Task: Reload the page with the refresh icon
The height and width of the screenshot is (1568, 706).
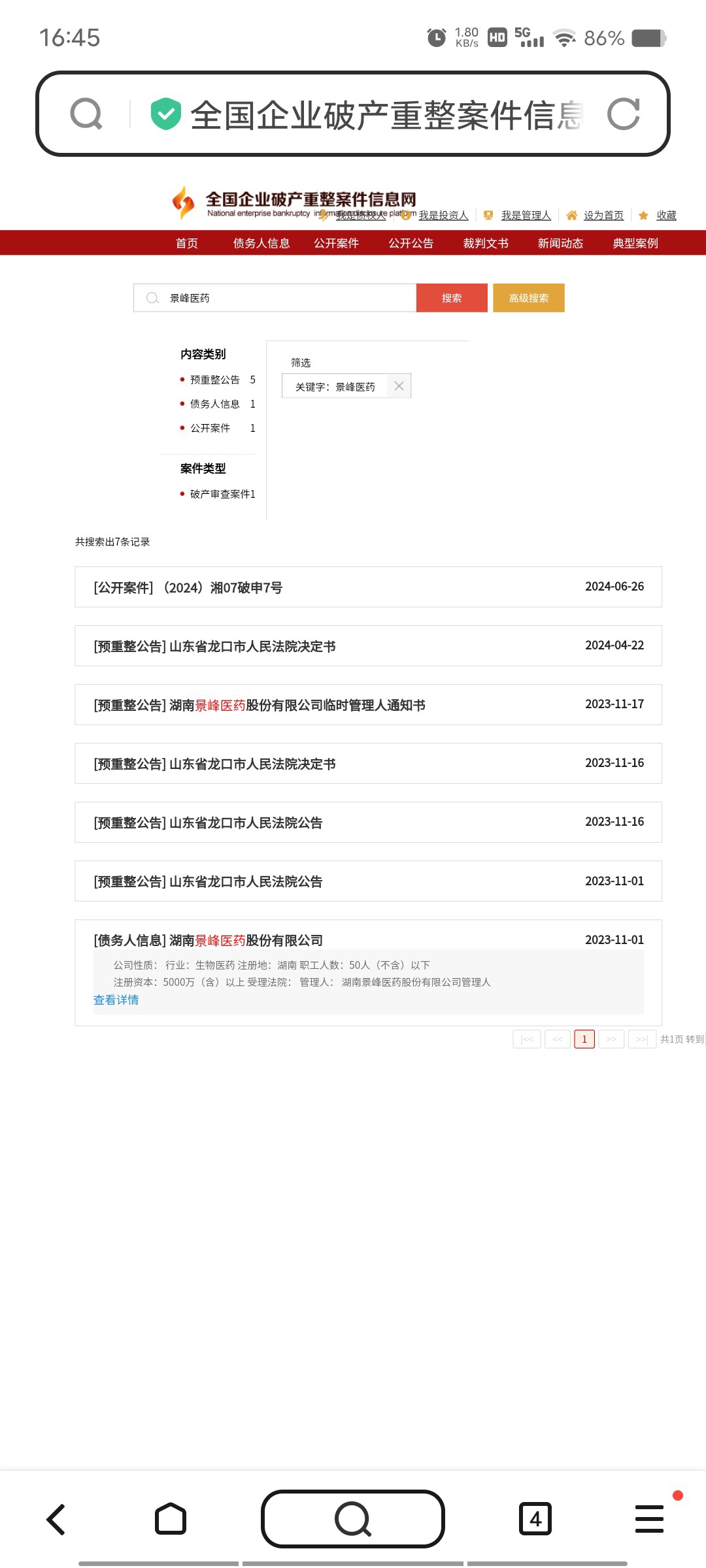Action: pyautogui.click(x=623, y=114)
